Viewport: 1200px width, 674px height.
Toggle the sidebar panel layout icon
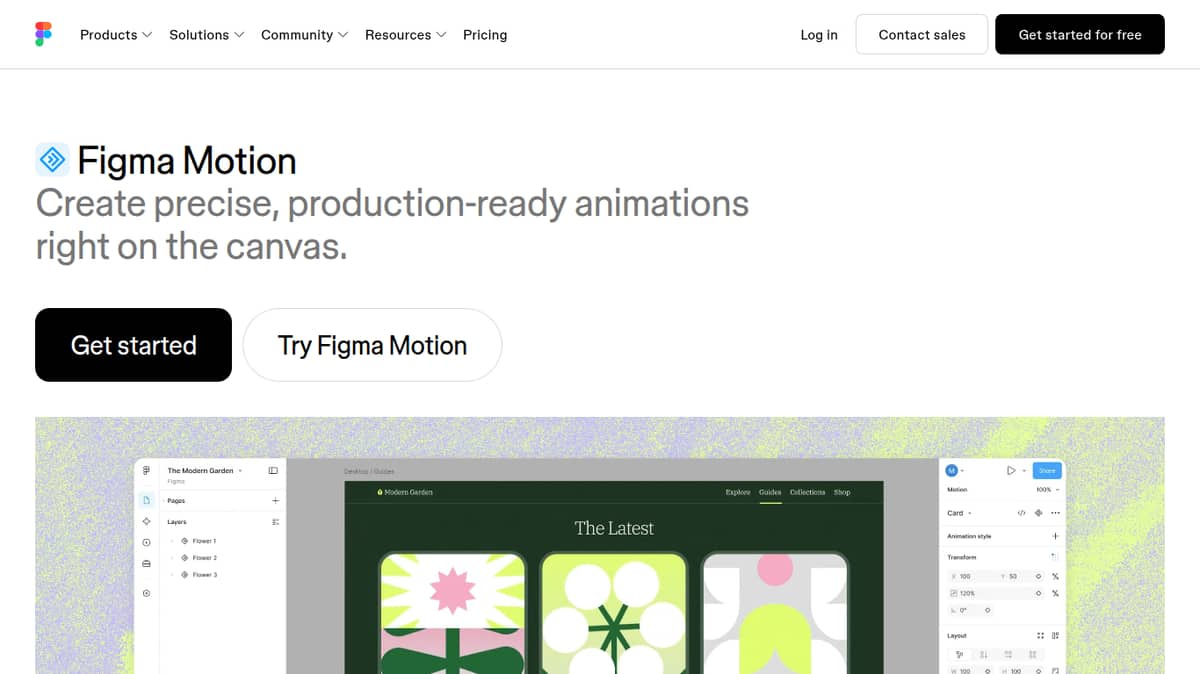[x=273, y=470]
